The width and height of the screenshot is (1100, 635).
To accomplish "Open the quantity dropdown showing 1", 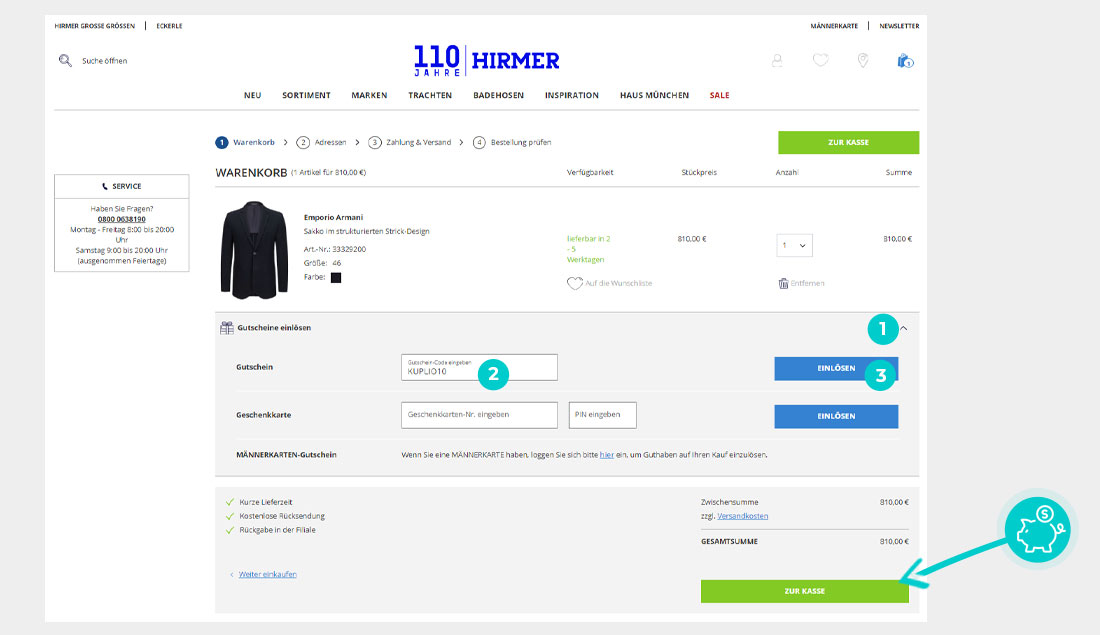I will pyautogui.click(x=794, y=246).
